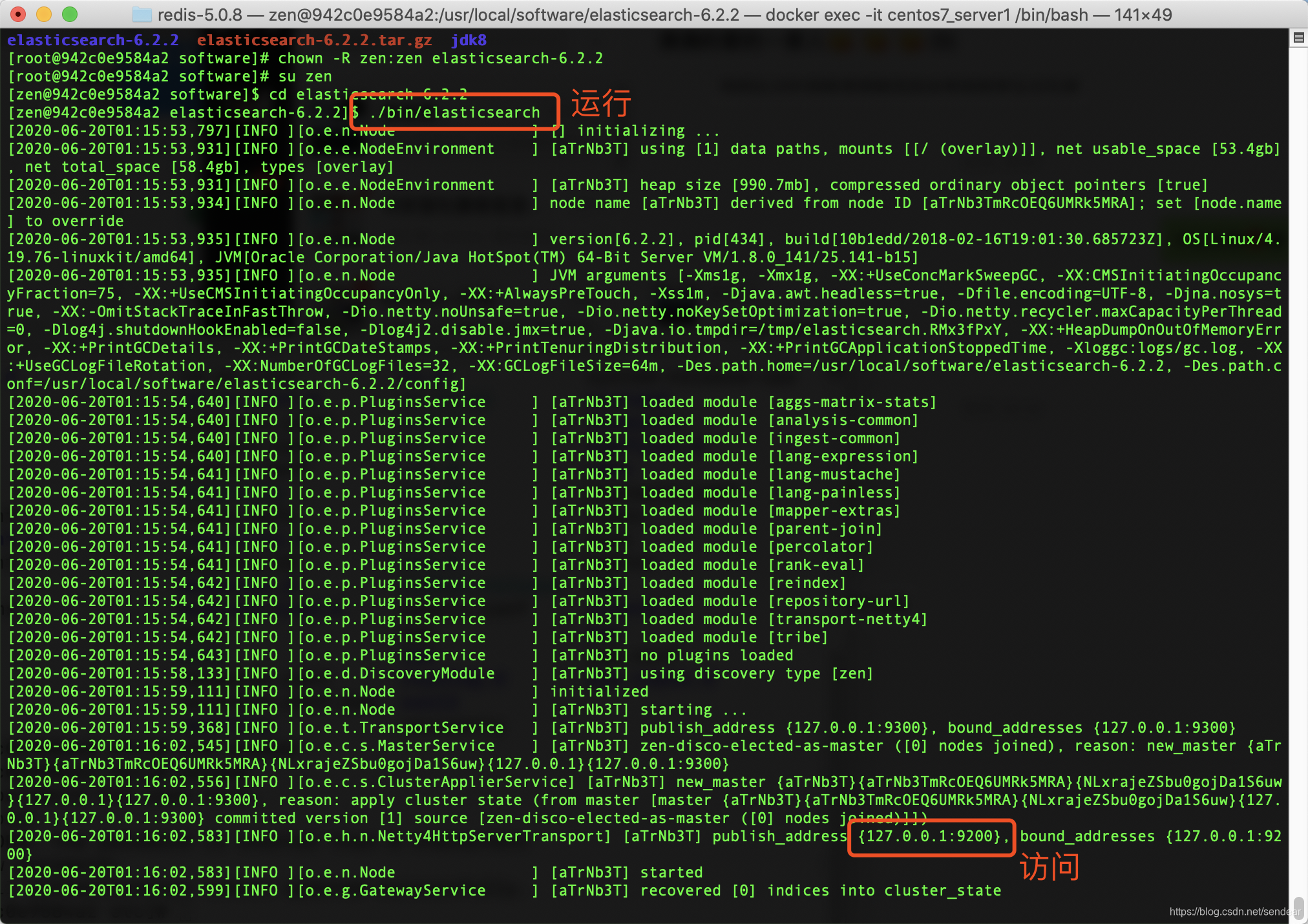Click loaded module [lang-painless] line

coord(454,492)
